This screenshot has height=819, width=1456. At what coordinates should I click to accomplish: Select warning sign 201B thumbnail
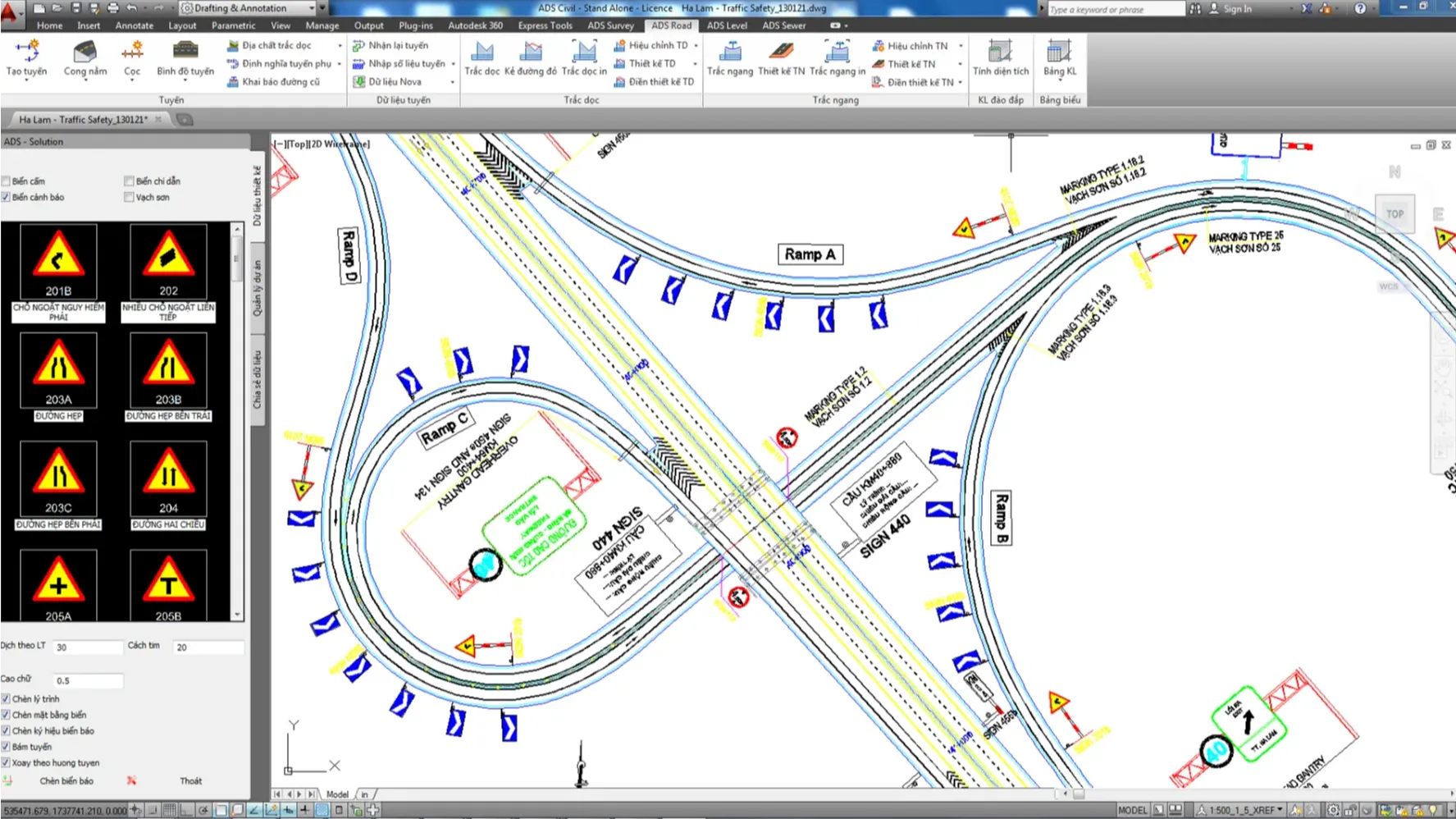click(x=58, y=262)
